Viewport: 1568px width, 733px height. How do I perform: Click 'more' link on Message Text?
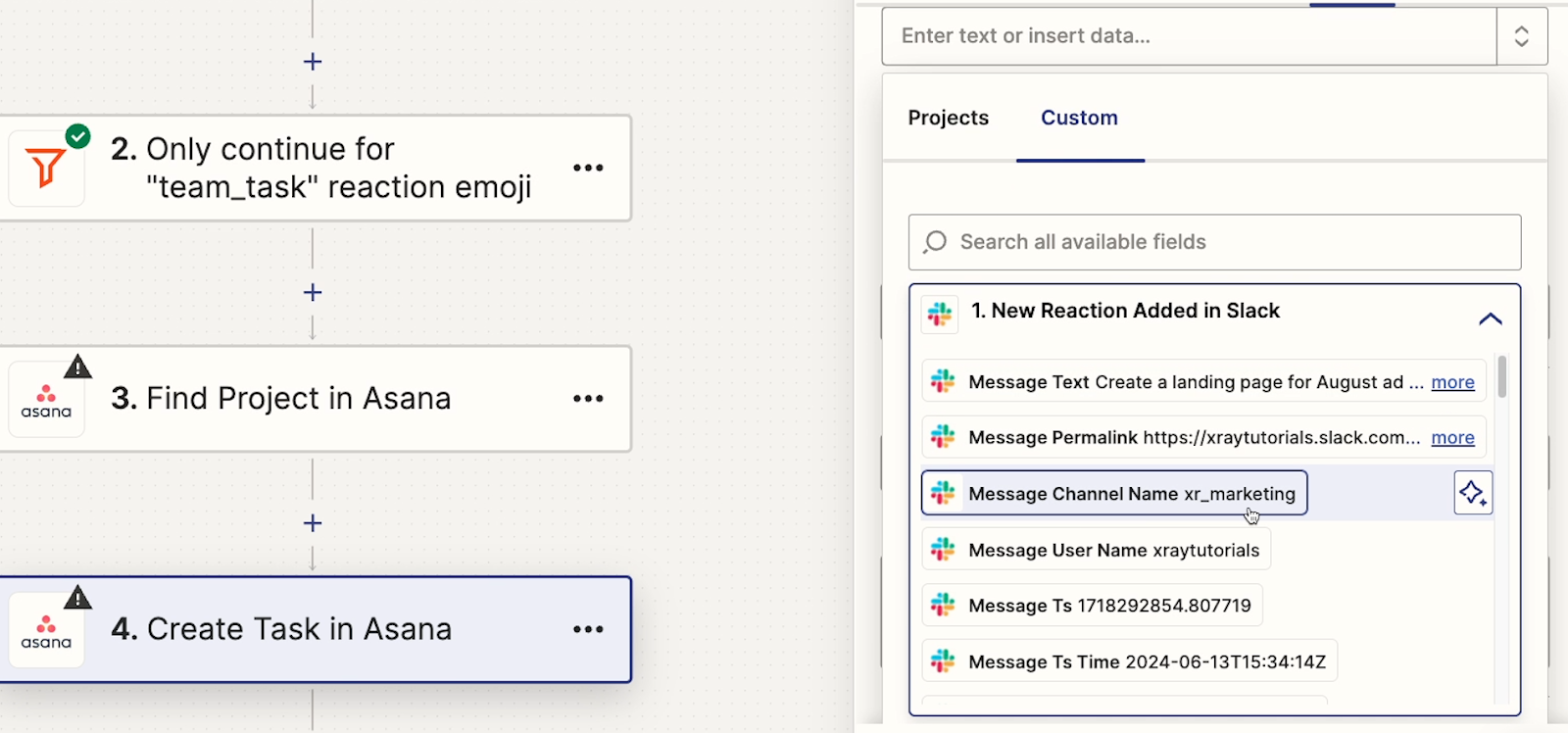[x=1452, y=382]
